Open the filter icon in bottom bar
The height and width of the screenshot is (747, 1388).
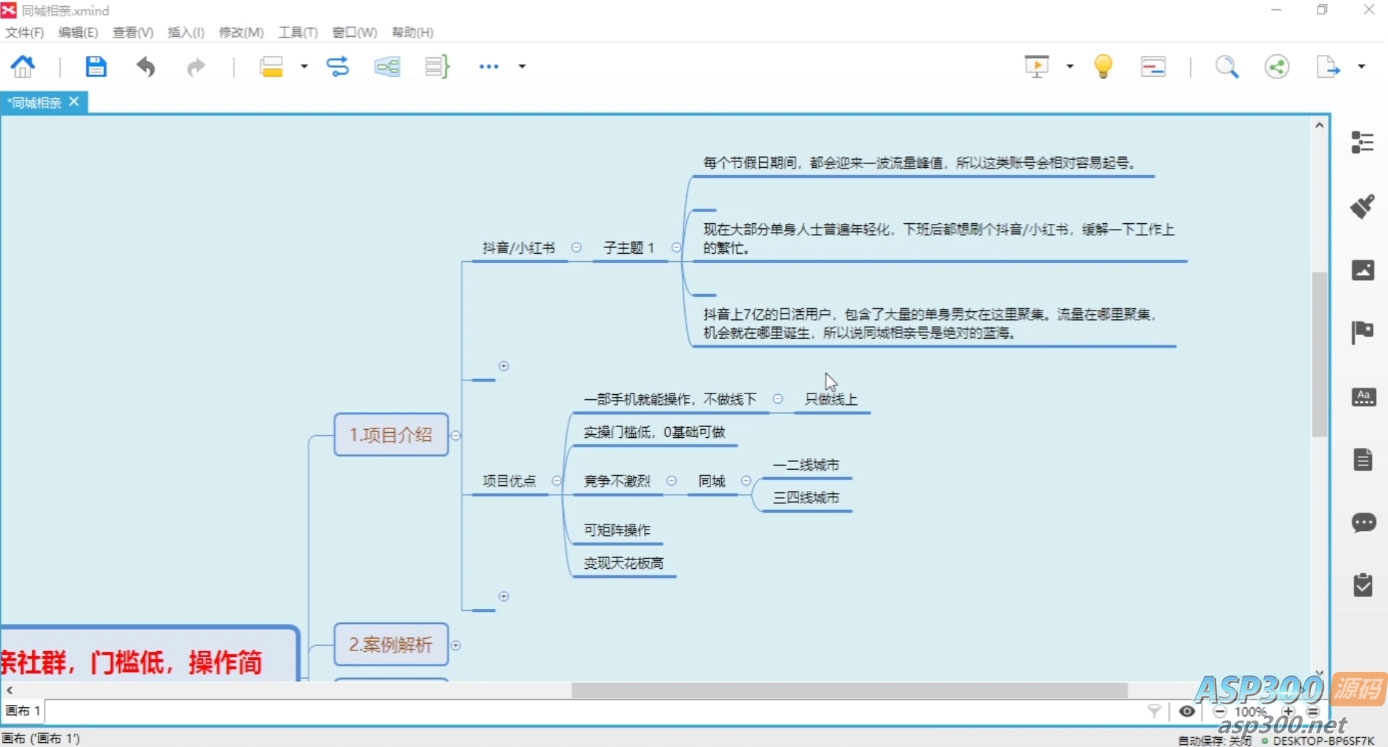coord(1154,711)
